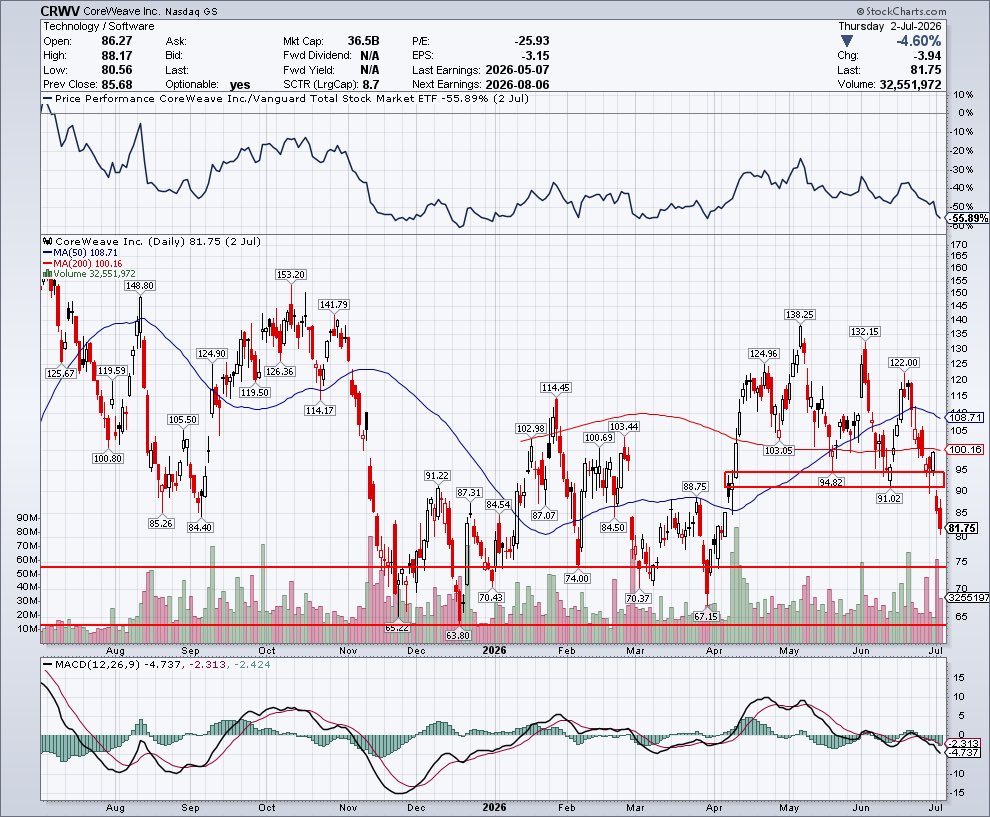Click the 67.15 price label

click(x=705, y=616)
